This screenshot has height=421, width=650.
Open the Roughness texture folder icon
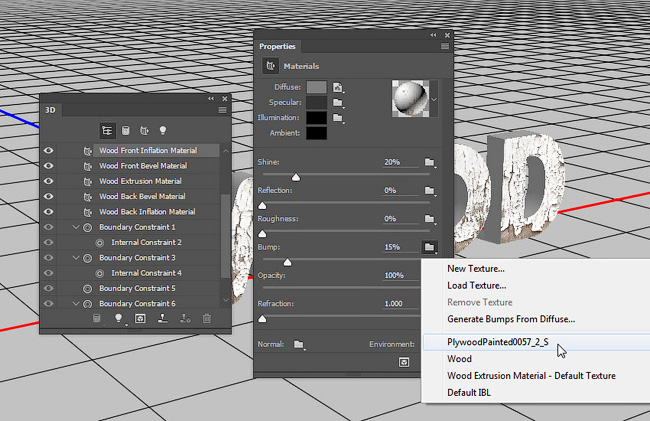(430, 219)
